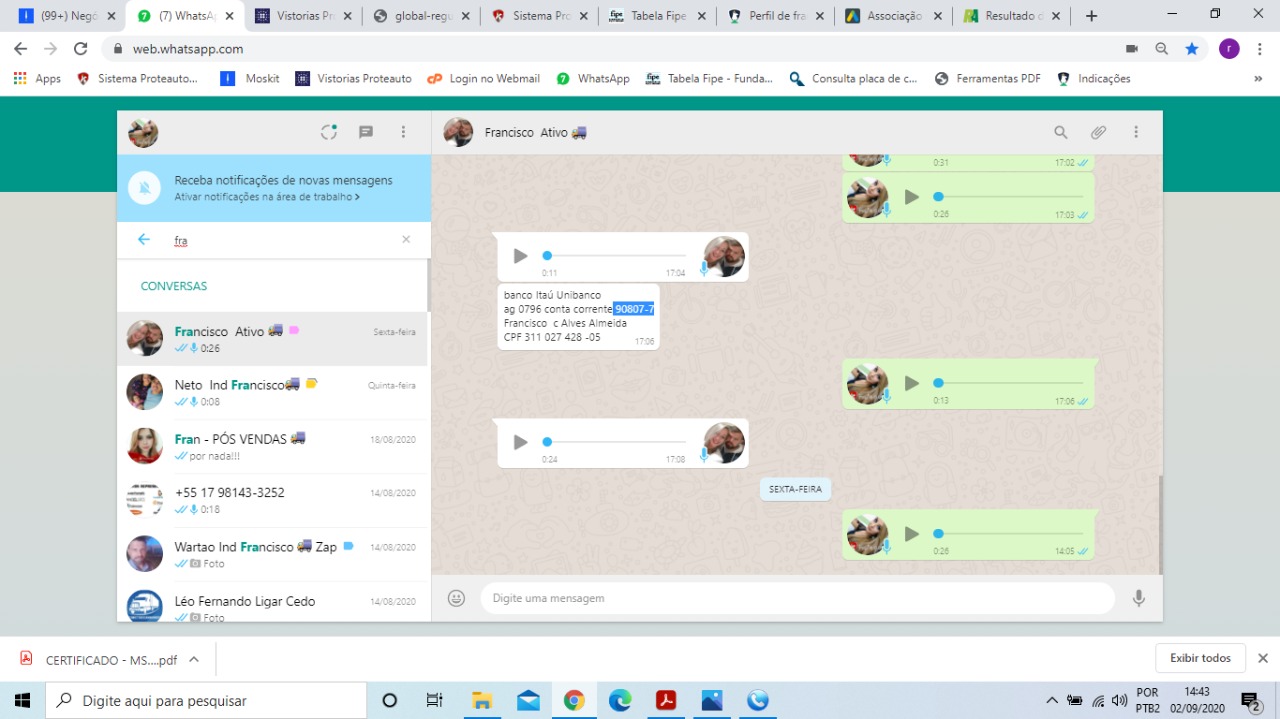
Task: Click 'Exibir todos' downloads button
Action: pyautogui.click(x=1200, y=658)
